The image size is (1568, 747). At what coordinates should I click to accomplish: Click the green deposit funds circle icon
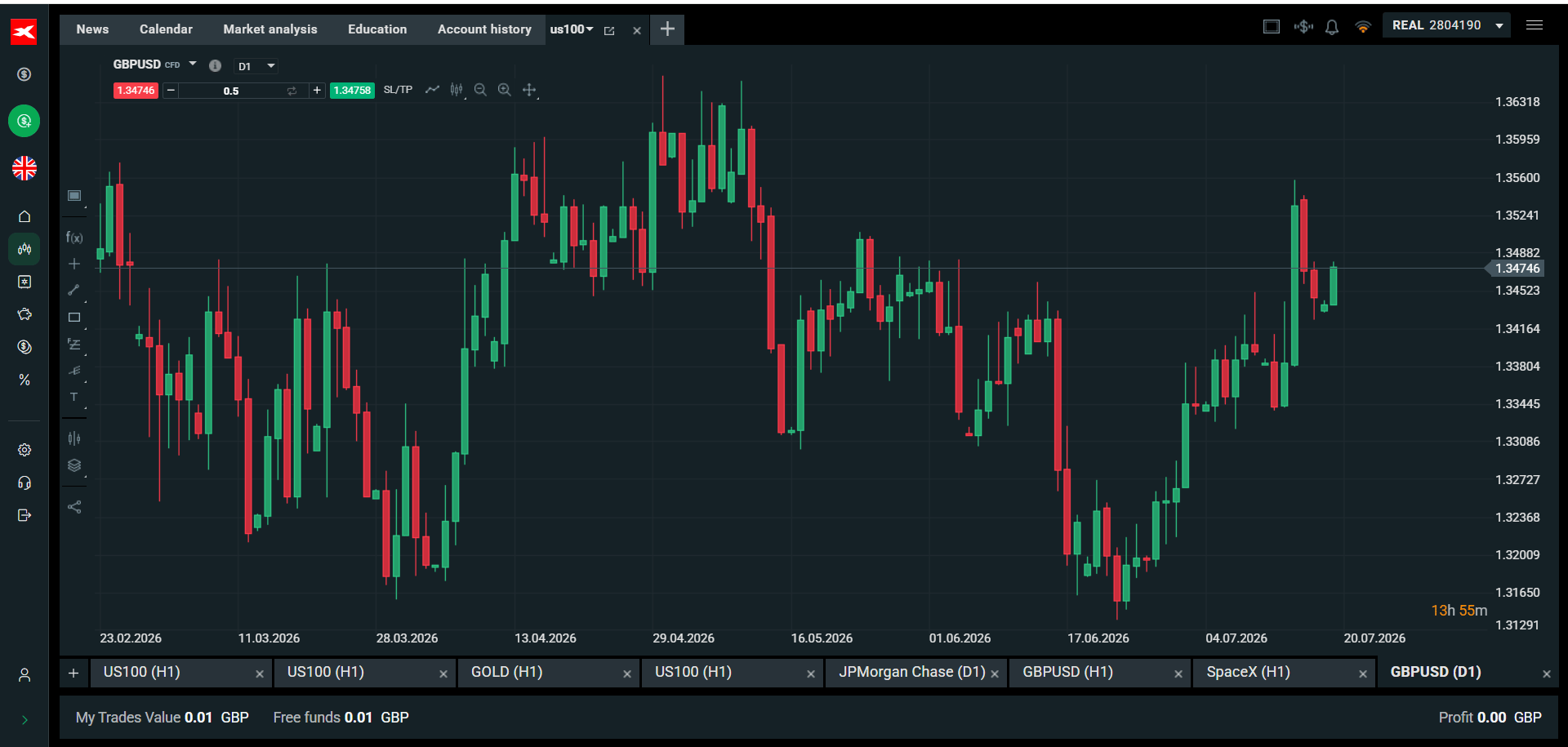click(24, 121)
